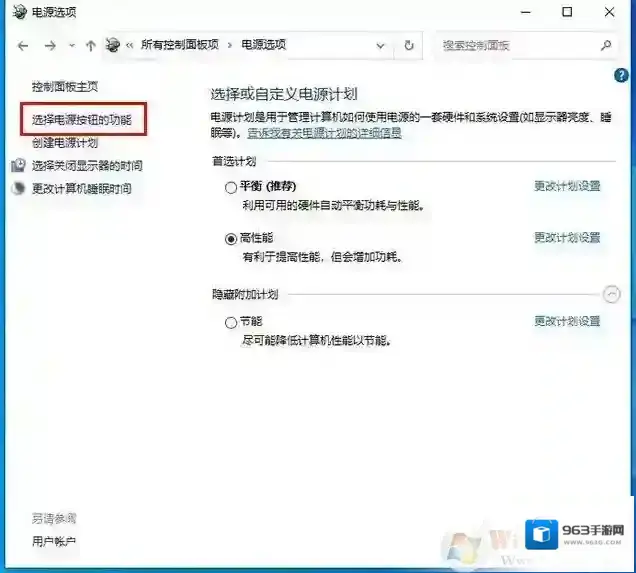Image resolution: width=636 pixels, height=573 pixels.
Task: Click the 电源选项 title bar icon
Action: pos(19,12)
